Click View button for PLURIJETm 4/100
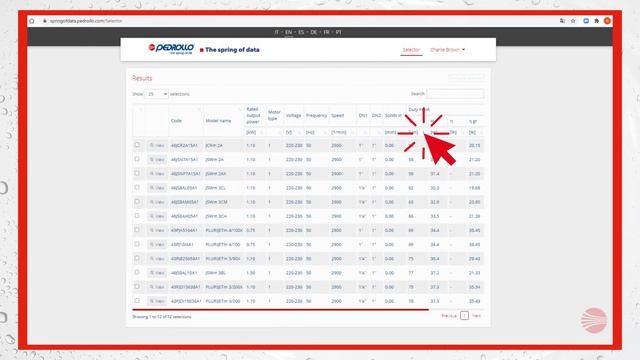This screenshot has width=640, height=360. pos(157,244)
